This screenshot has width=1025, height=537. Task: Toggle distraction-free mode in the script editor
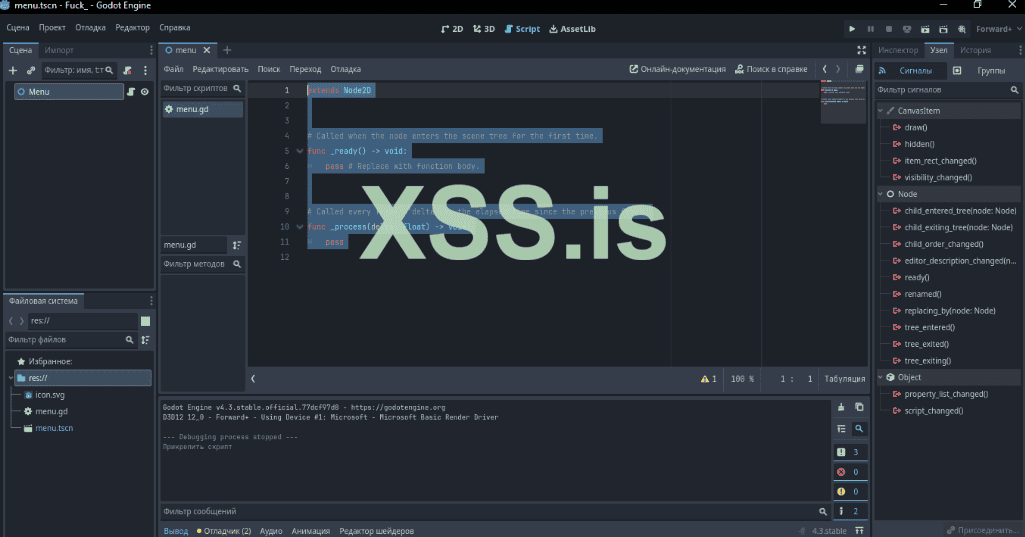coord(862,50)
